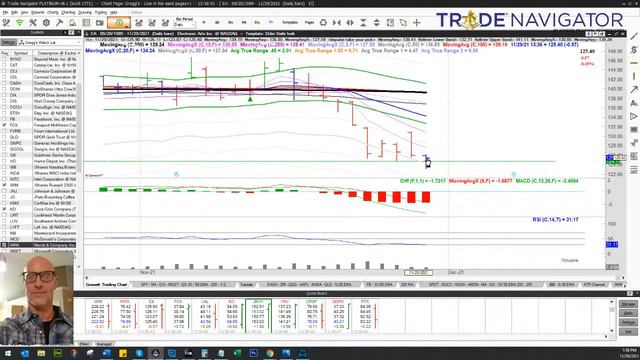Select the crosshair plus toolbar icon

tap(417, 22)
